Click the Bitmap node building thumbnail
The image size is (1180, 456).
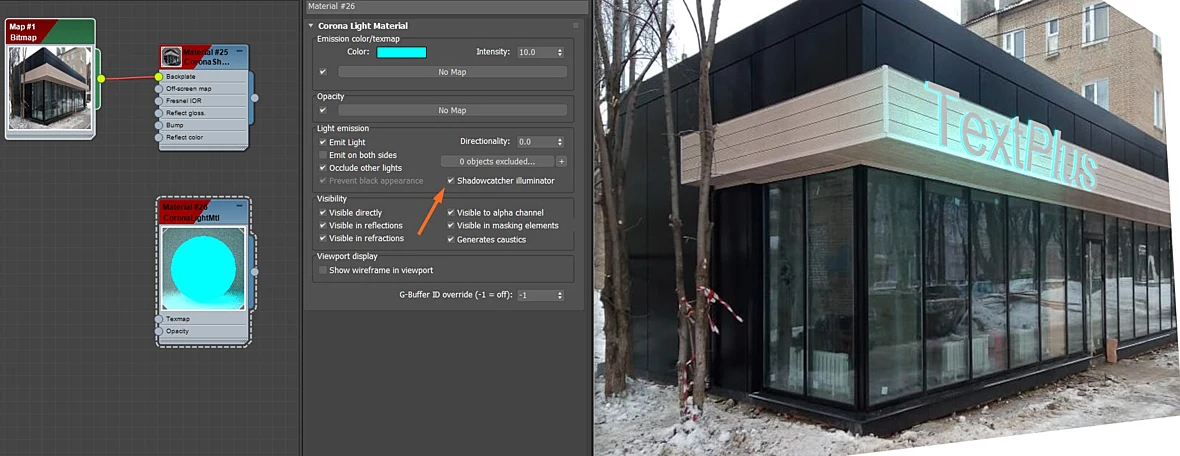click(50, 87)
